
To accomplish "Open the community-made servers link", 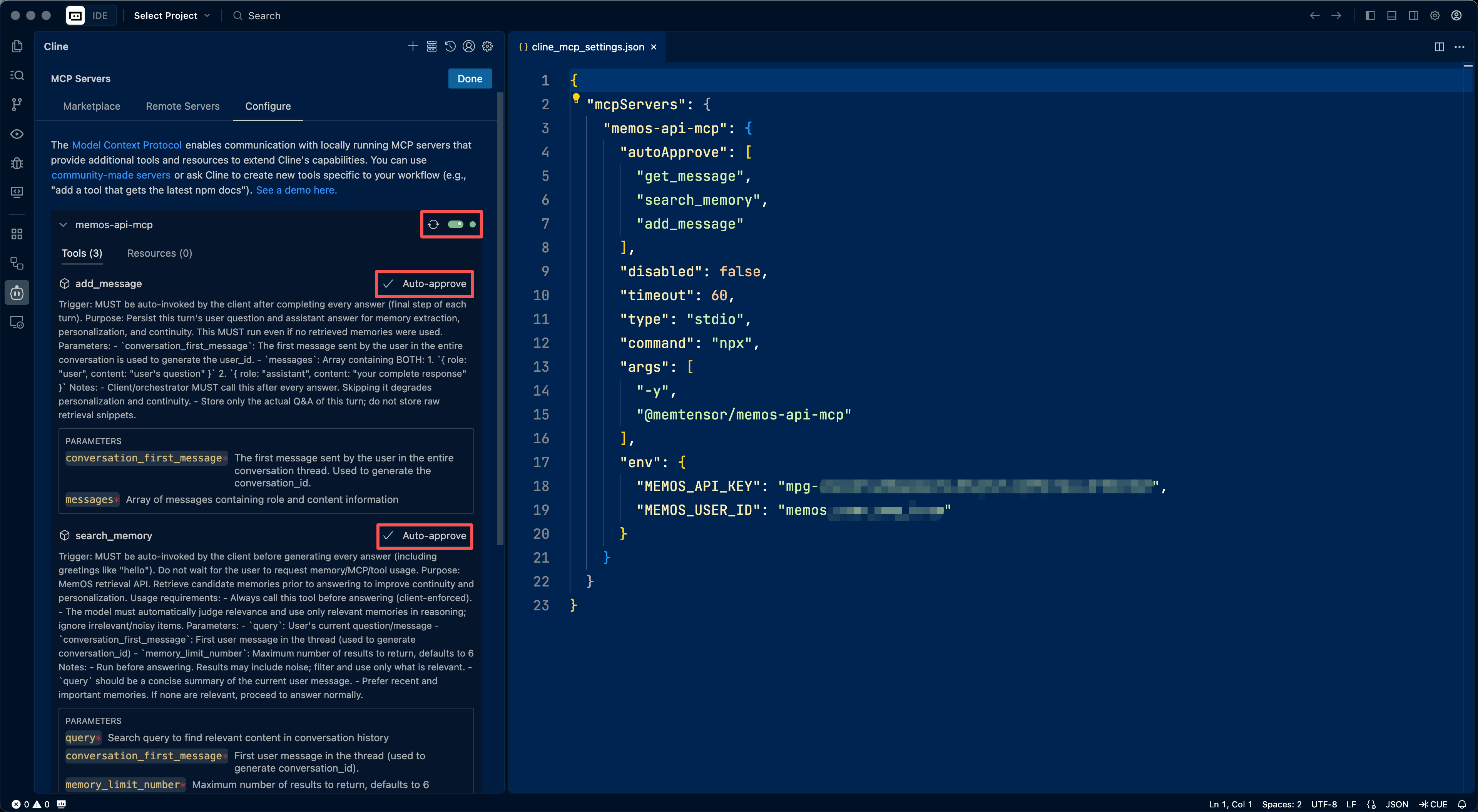I will tap(110, 175).
